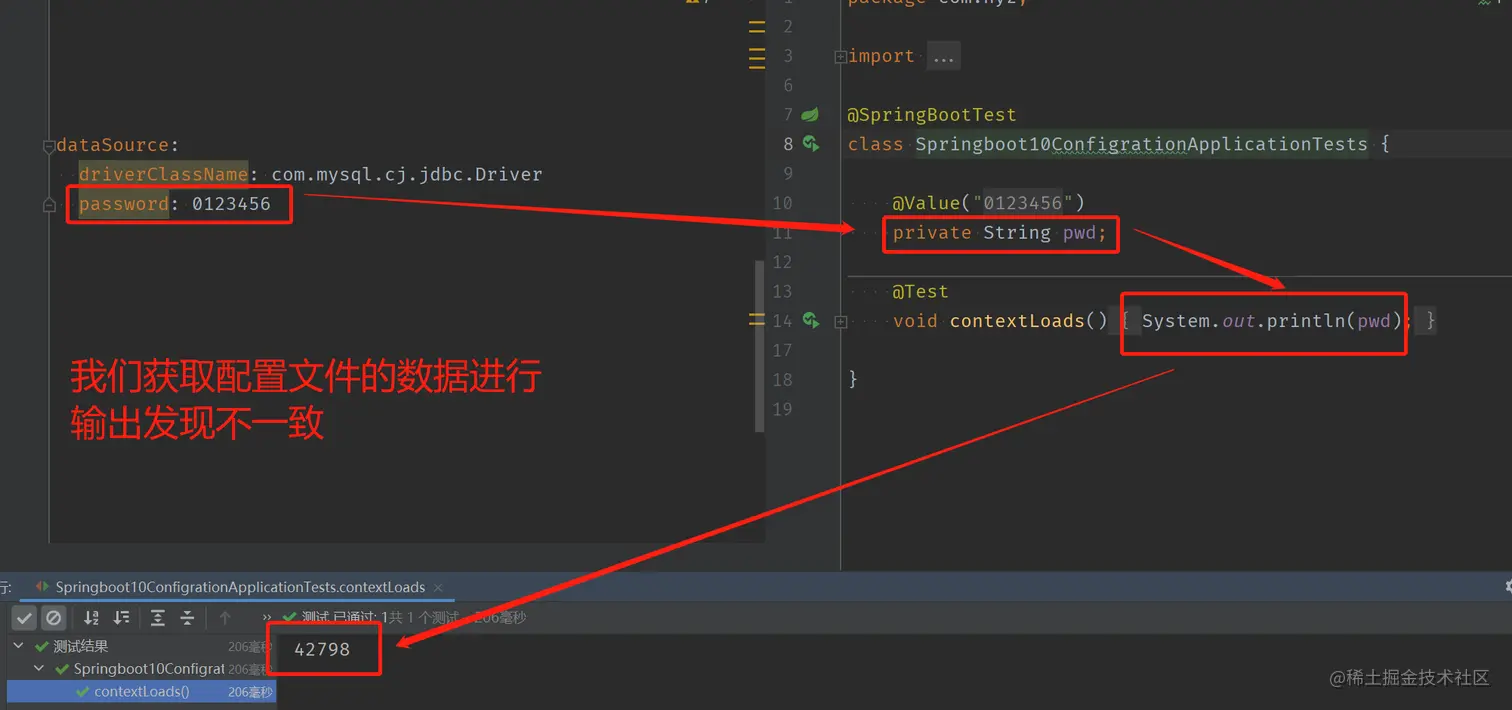
Task: Toggle show ignored tests button
Action: click(x=54, y=618)
